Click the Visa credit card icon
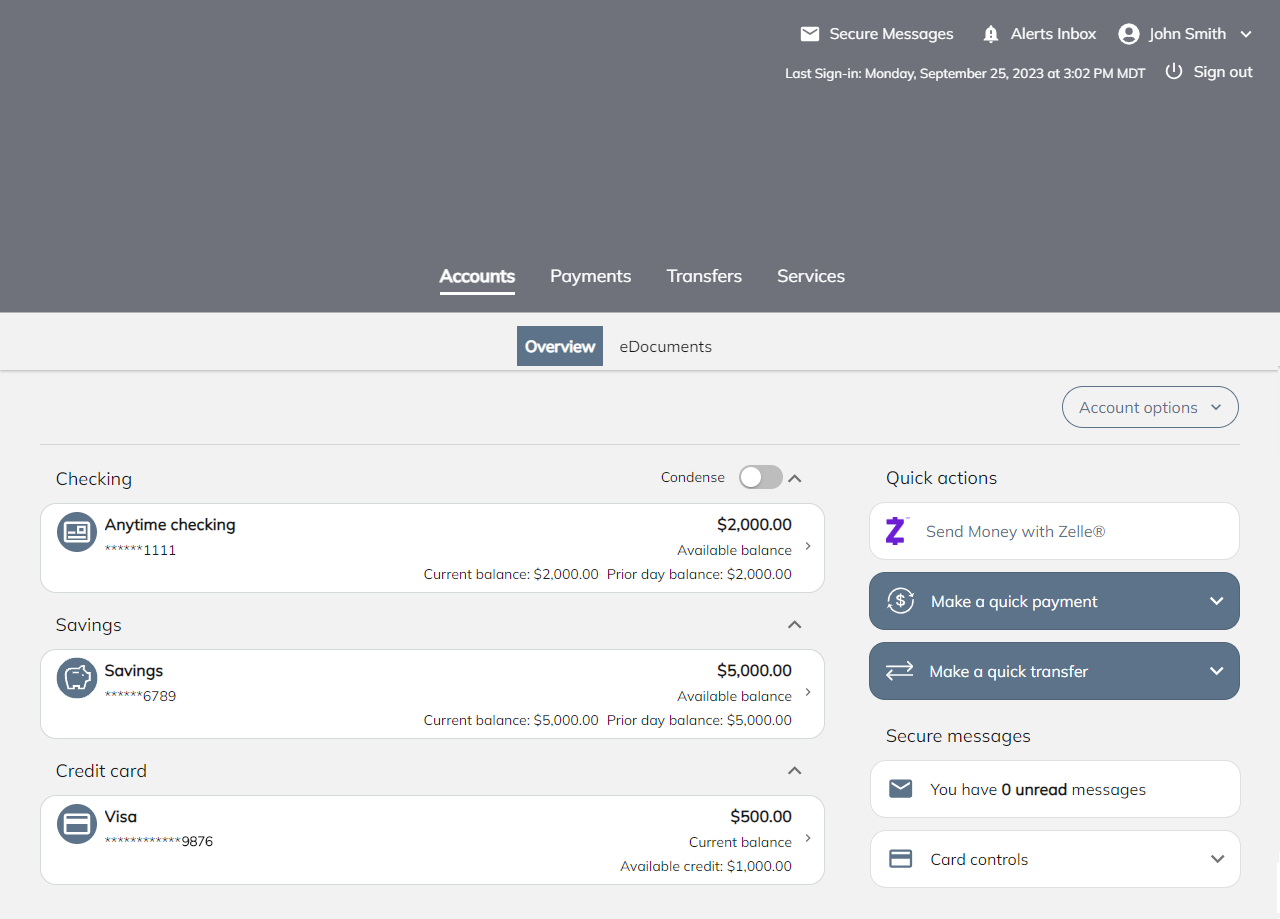The width and height of the screenshot is (1280, 919). click(x=77, y=824)
